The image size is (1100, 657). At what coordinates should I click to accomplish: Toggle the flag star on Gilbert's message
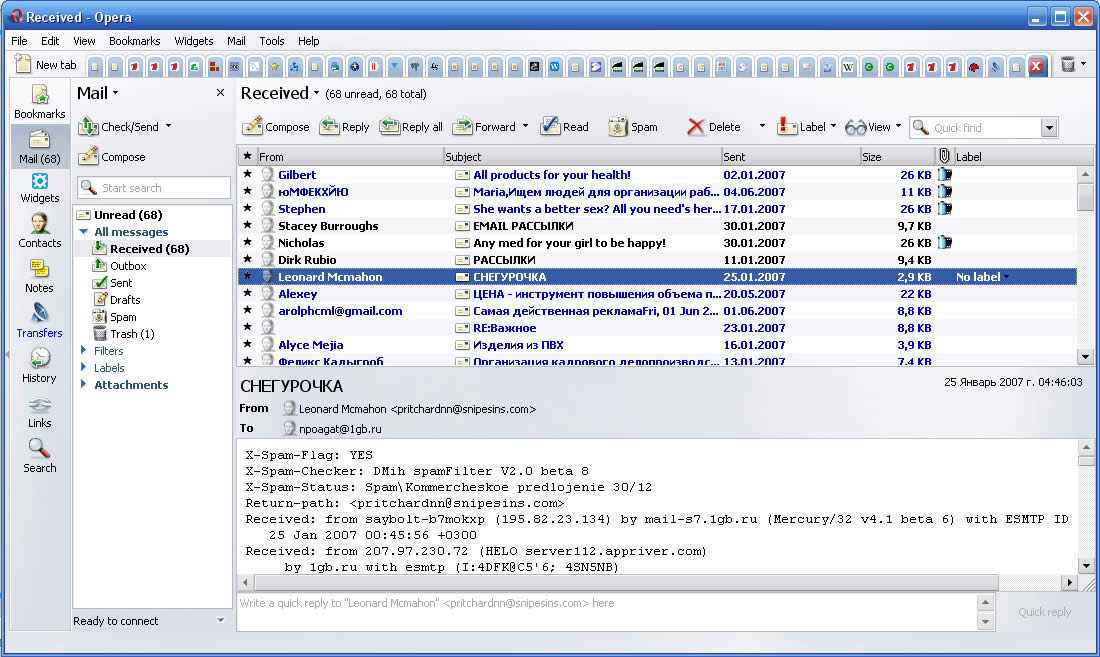pyautogui.click(x=247, y=175)
